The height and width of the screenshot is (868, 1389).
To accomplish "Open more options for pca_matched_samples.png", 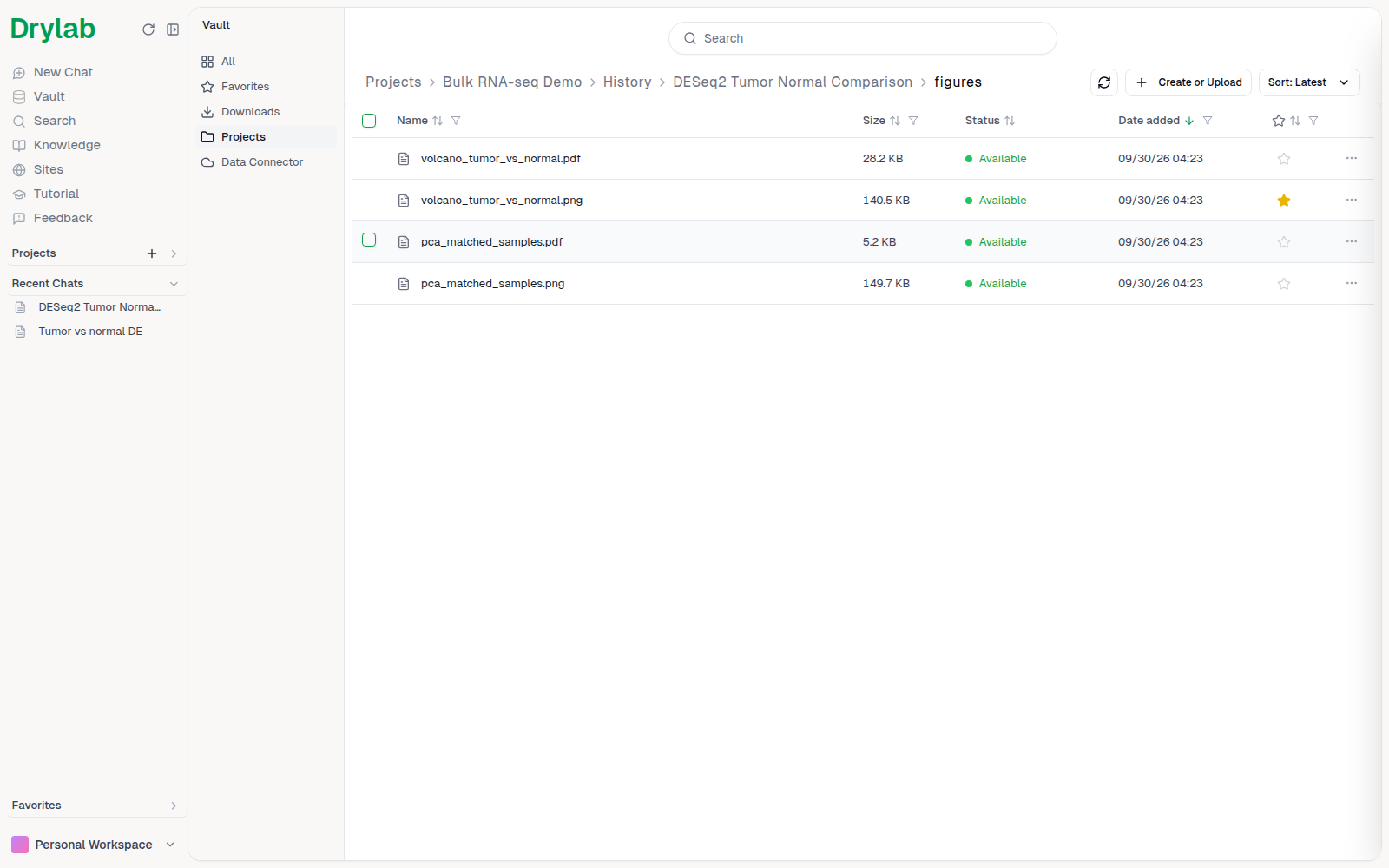I will click(x=1352, y=284).
